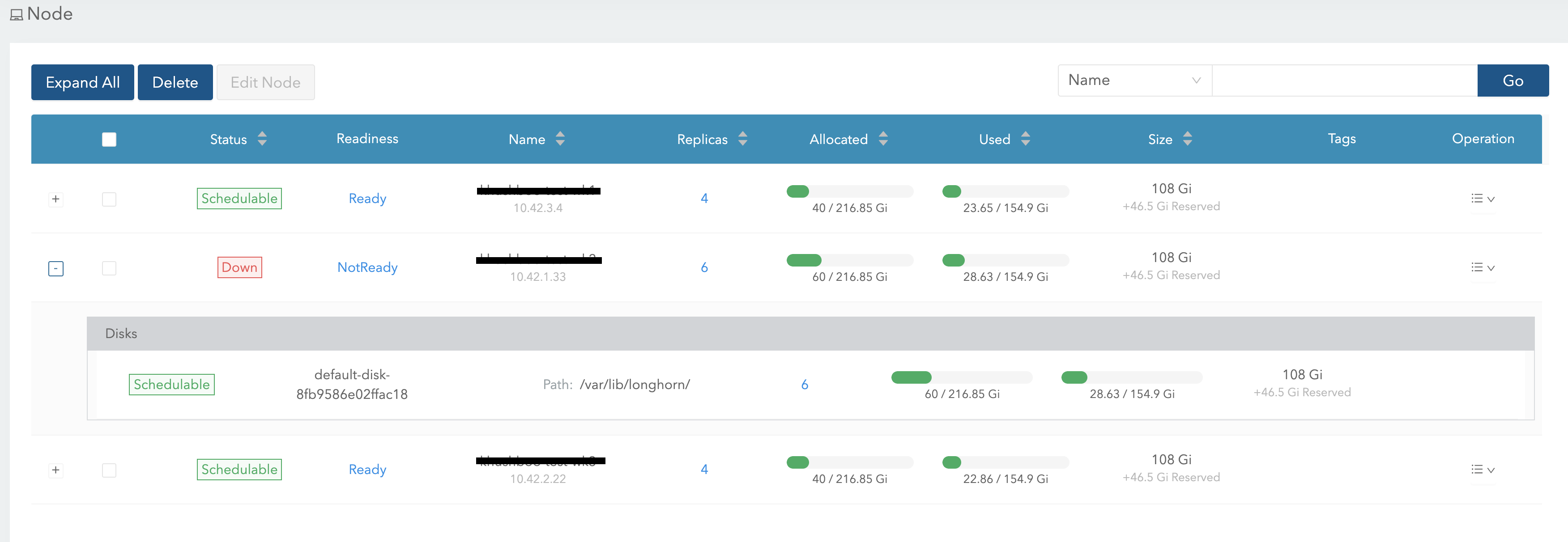Collapse the NotReady node's Disks section
This screenshot has width=1568, height=542.
(55, 268)
